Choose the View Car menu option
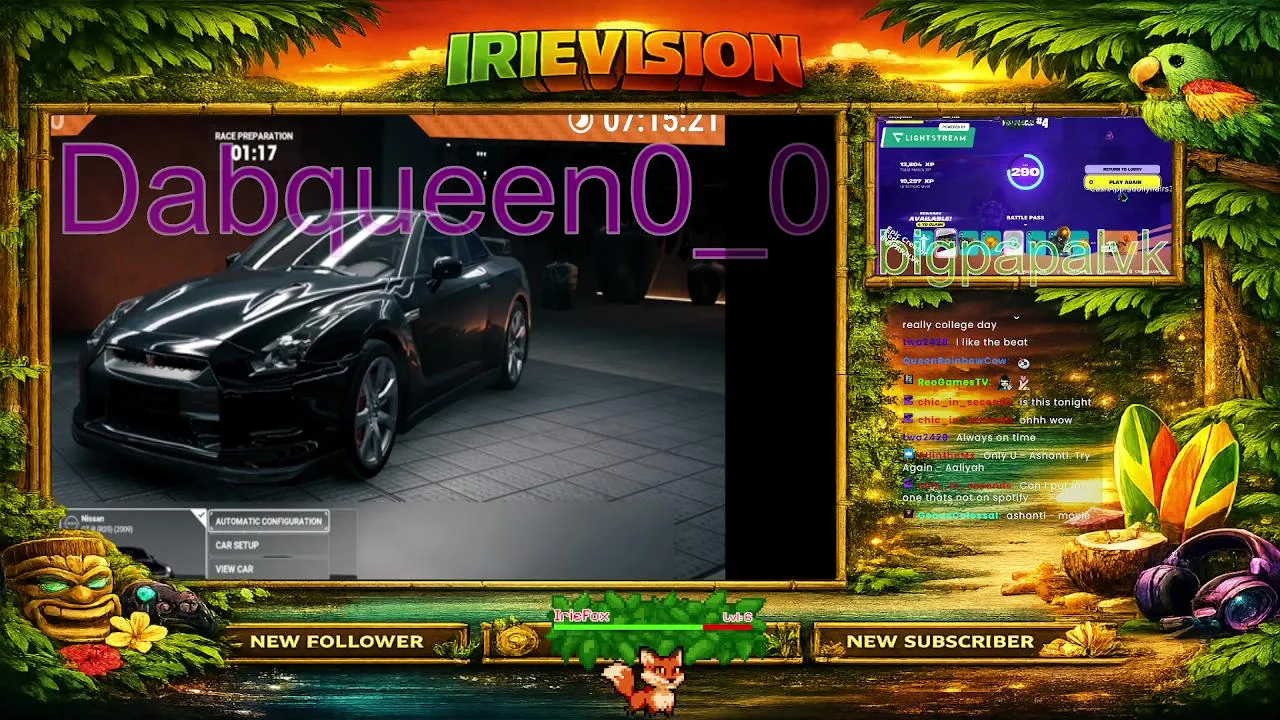 (268, 569)
